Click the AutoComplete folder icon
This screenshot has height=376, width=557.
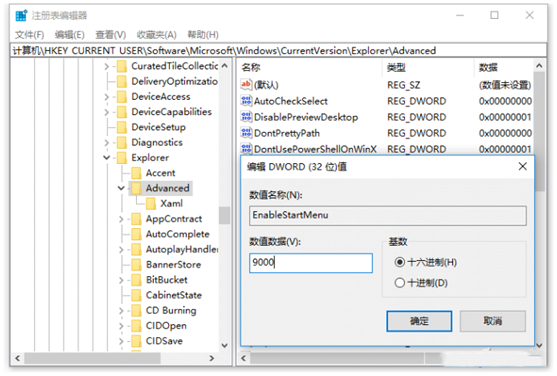click(136, 234)
